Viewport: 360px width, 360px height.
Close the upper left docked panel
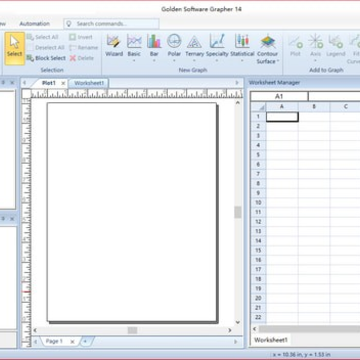click(x=12, y=83)
